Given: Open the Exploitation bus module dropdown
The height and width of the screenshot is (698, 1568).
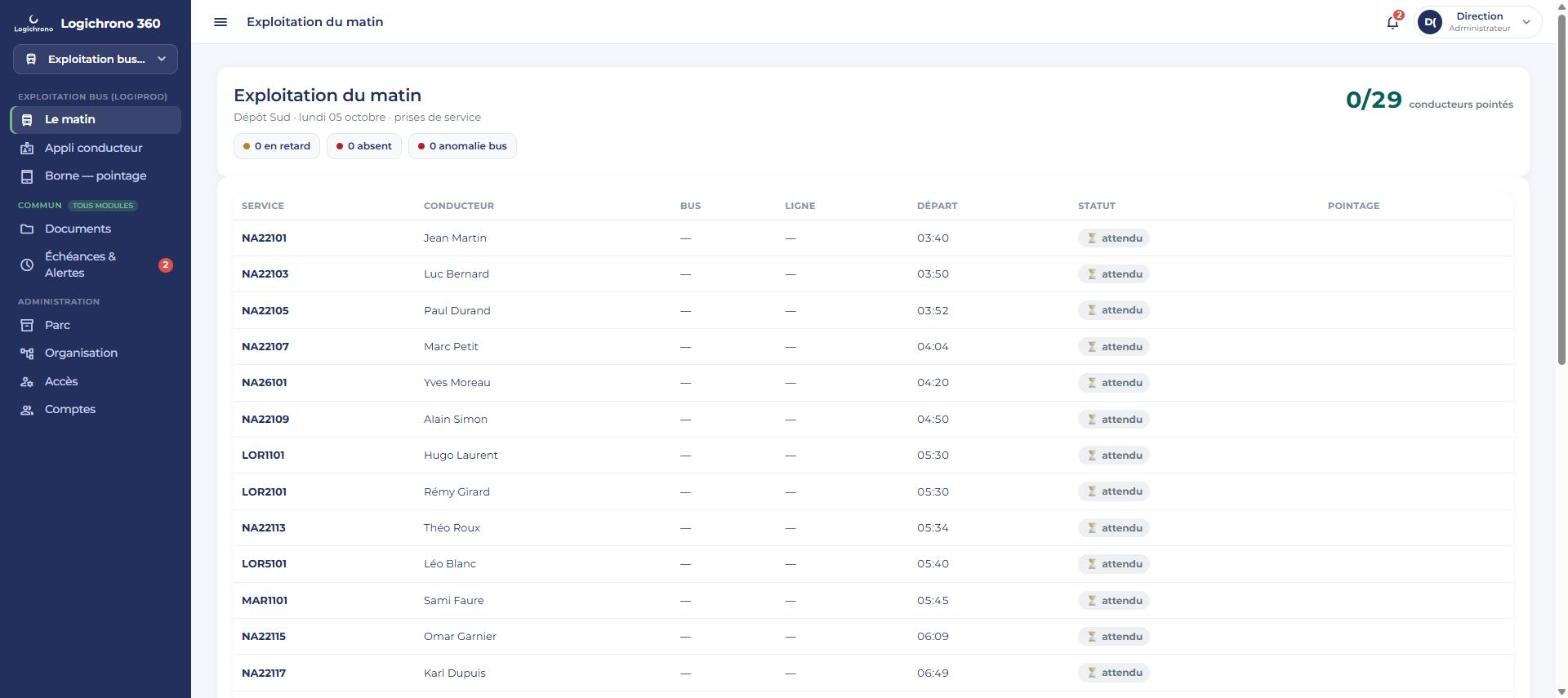Looking at the screenshot, I should click(x=95, y=59).
